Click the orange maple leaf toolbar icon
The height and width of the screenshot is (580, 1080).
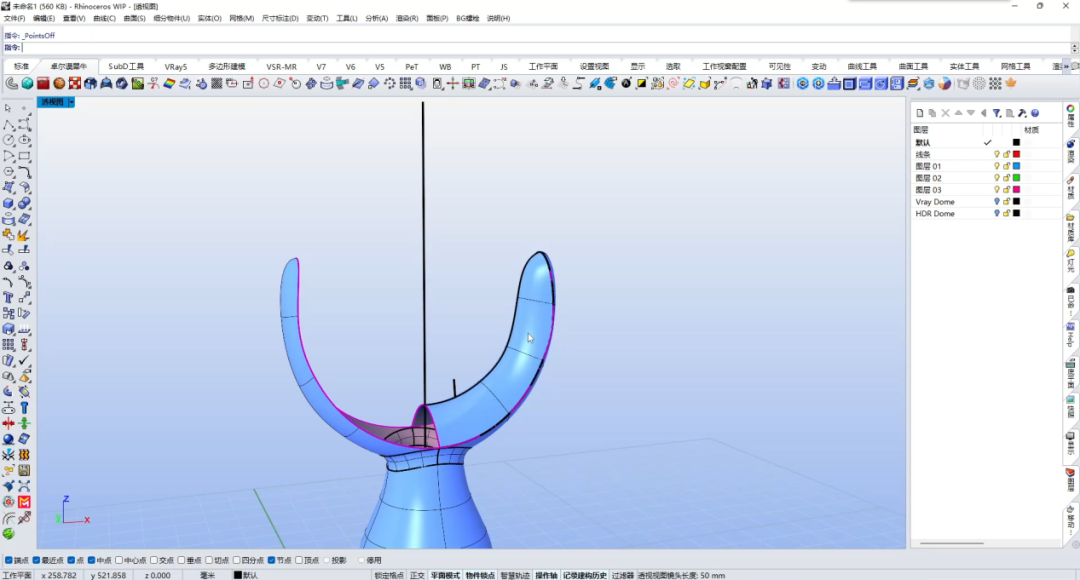click(1011, 83)
